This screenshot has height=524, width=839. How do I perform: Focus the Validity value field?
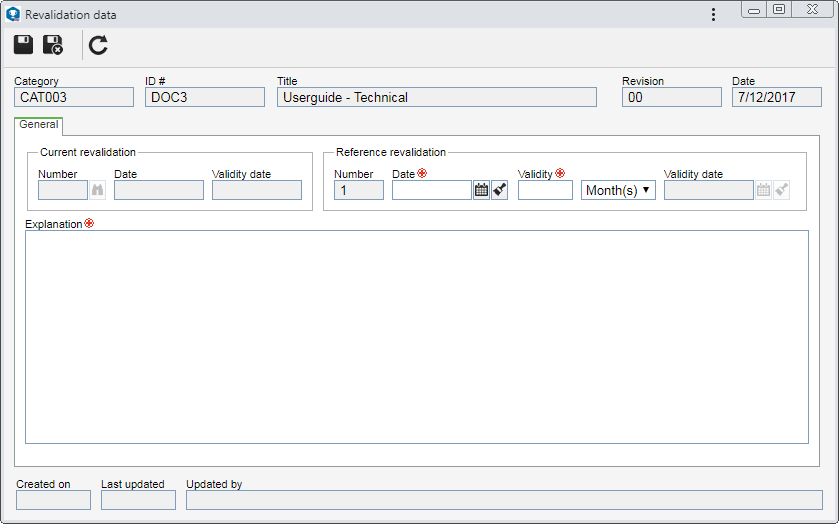(x=545, y=190)
